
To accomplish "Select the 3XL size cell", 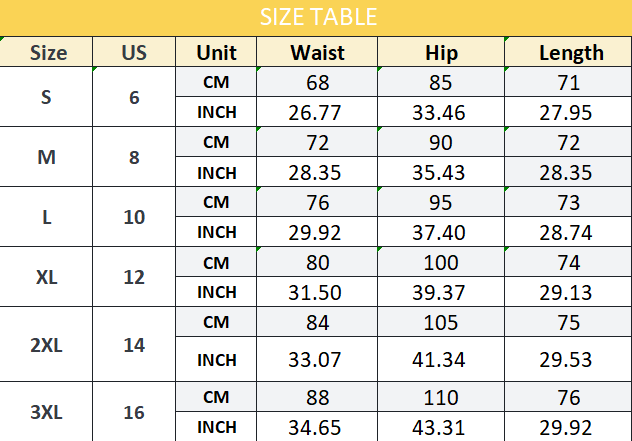I will click(46, 412).
